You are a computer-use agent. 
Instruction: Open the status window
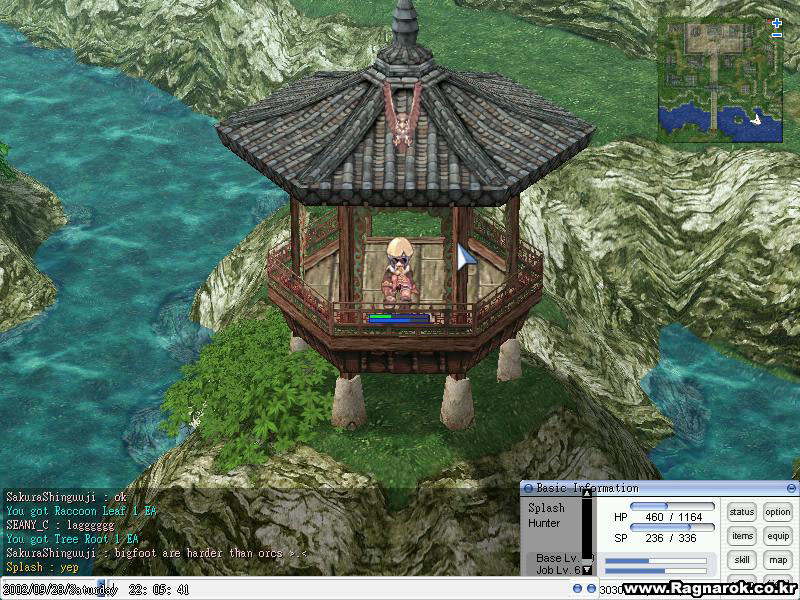click(741, 512)
